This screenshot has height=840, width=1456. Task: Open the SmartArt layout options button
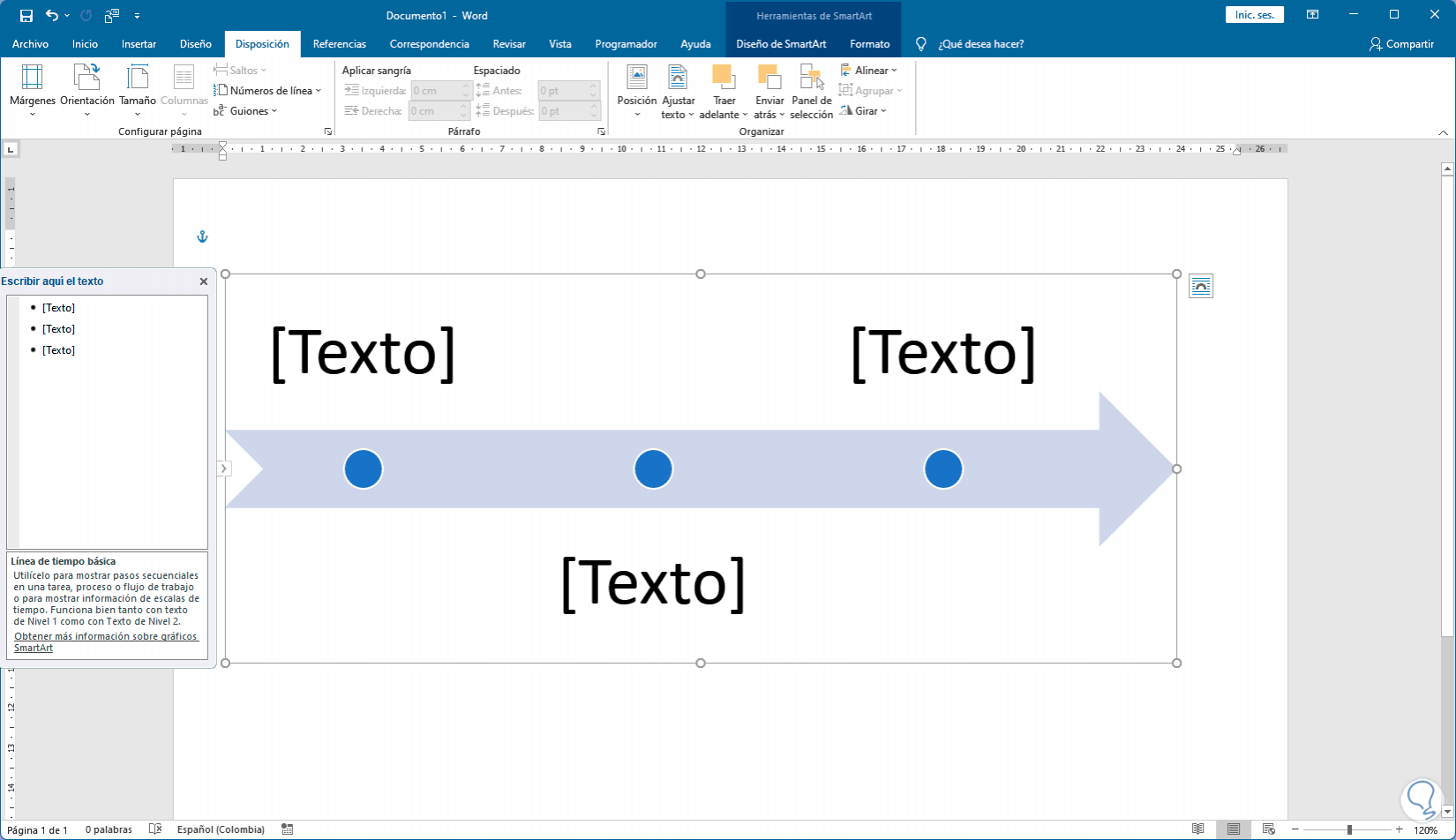tap(1201, 286)
